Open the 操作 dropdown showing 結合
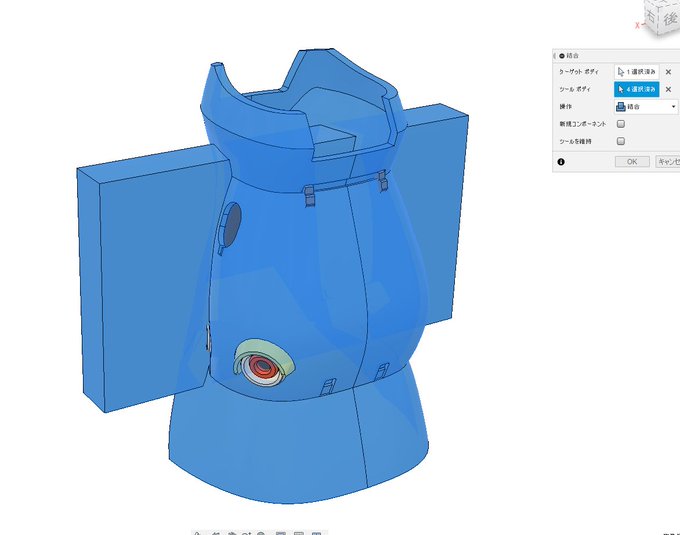 646,107
